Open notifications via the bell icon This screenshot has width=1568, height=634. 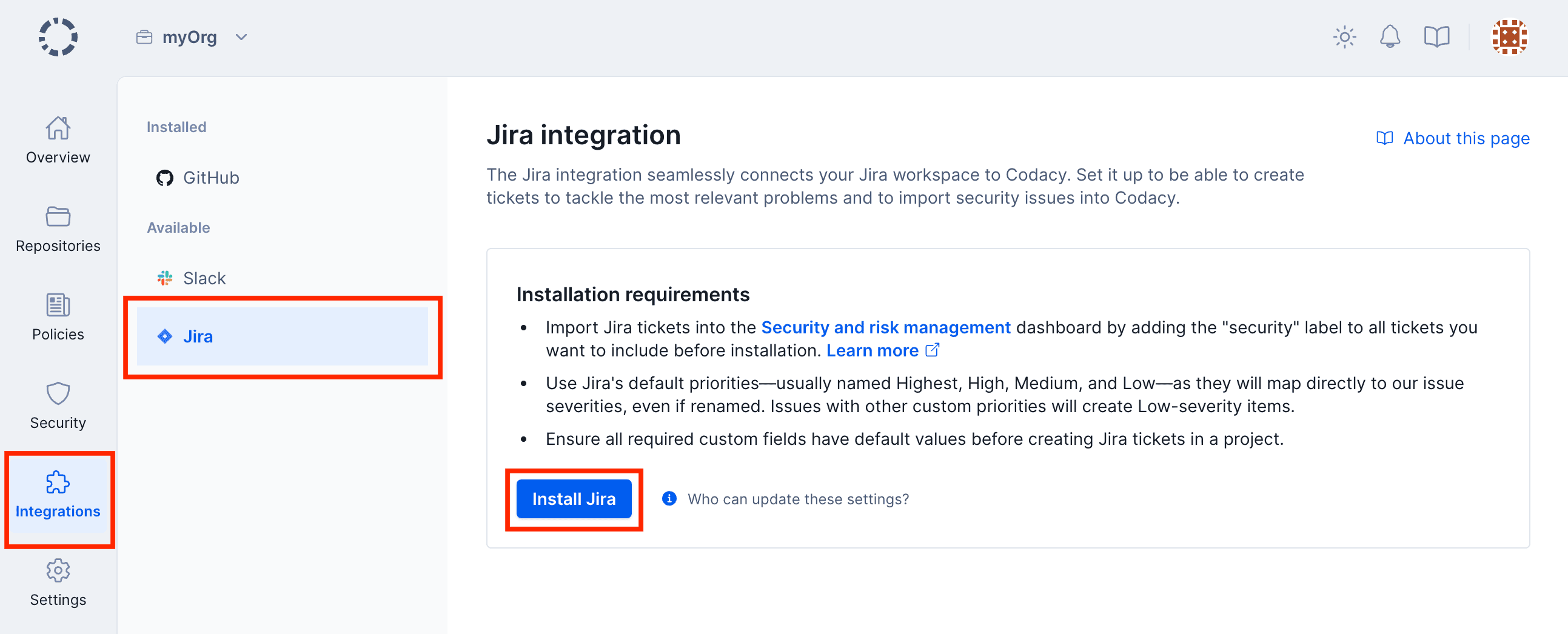[x=1390, y=36]
